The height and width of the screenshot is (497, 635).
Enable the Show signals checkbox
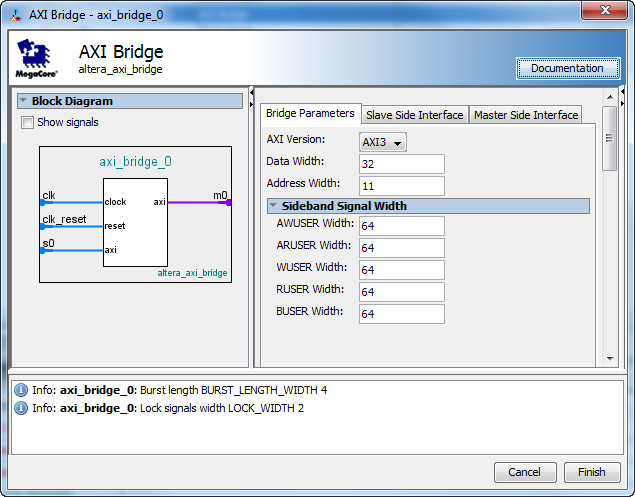coord(27,123)
